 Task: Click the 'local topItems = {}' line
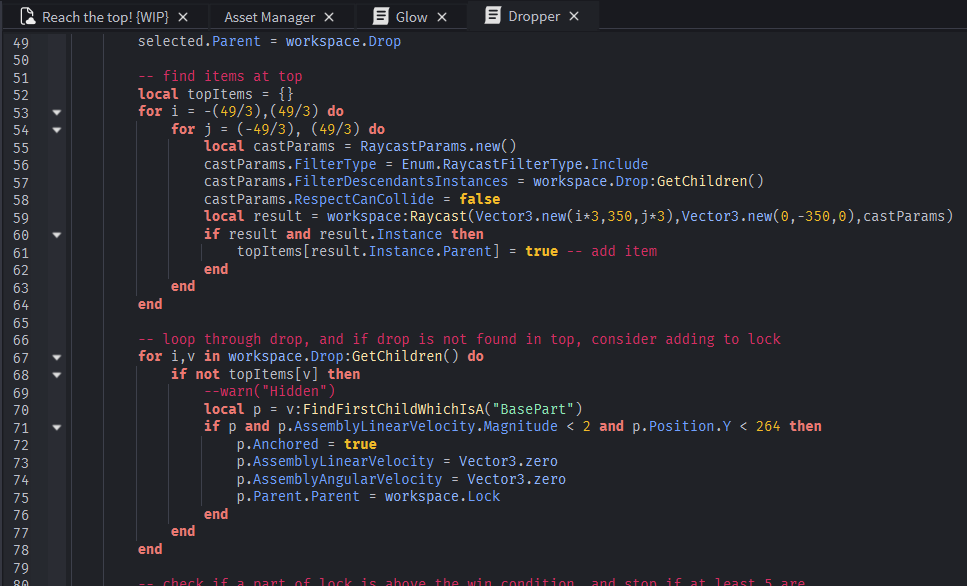(215, 95)
